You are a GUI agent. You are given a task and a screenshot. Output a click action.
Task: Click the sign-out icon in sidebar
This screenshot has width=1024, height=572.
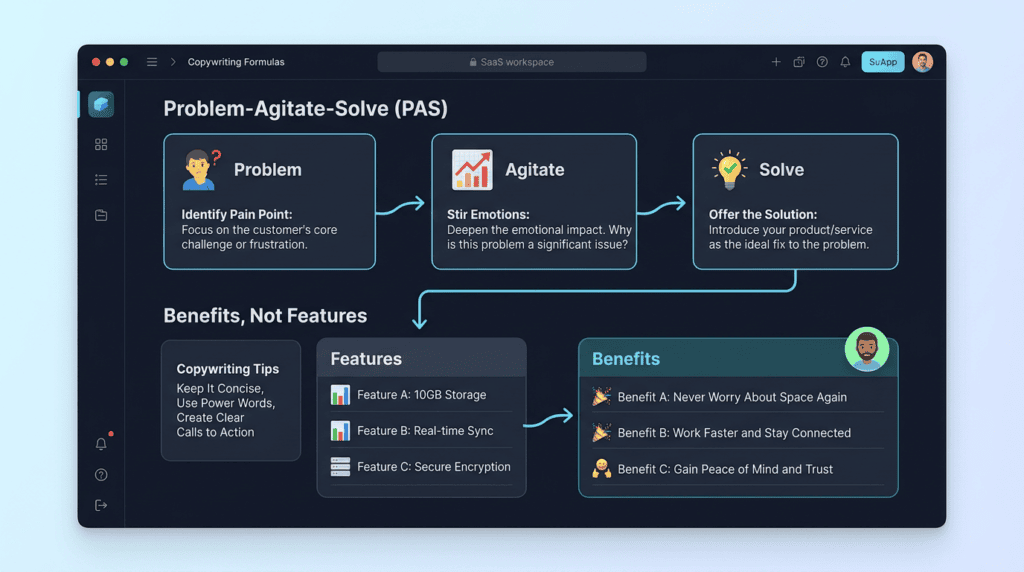tap(101, 505)
